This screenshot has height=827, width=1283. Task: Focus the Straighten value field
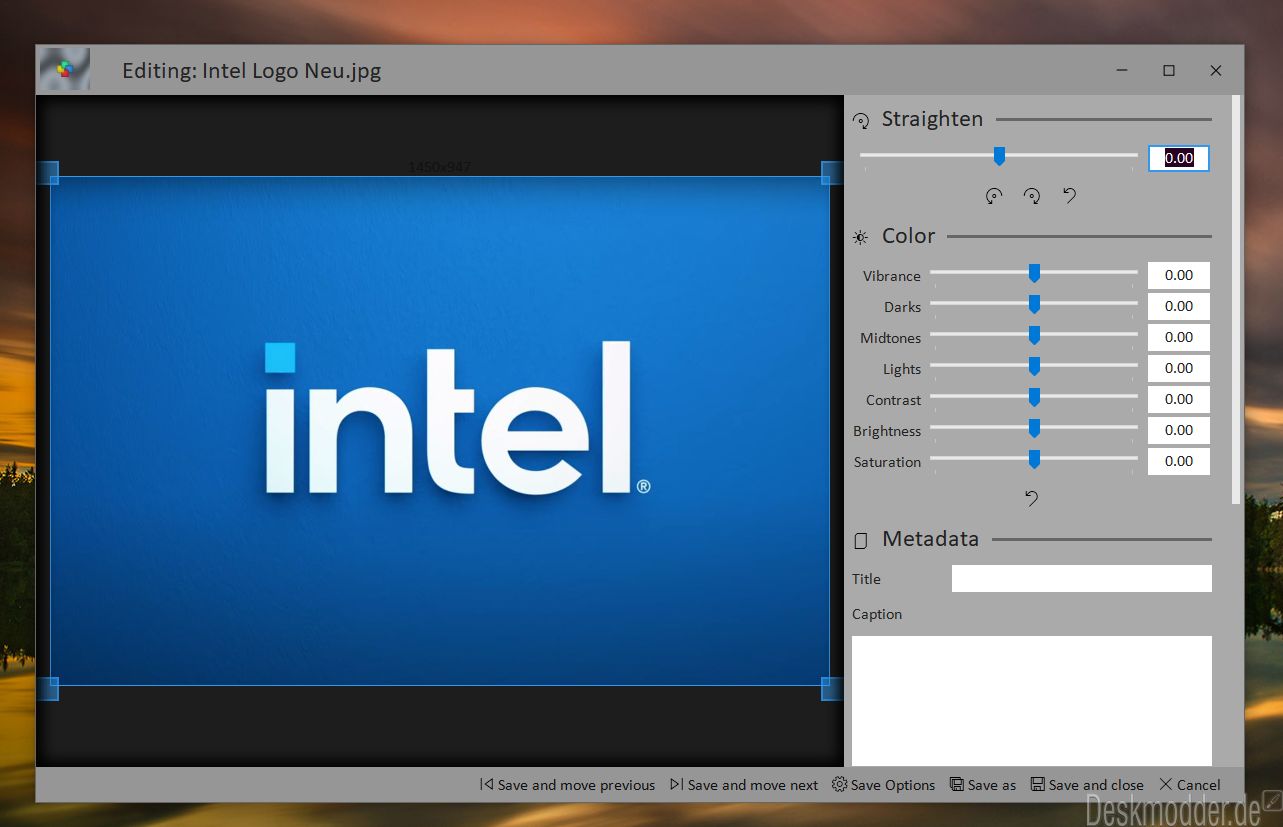1179,158
